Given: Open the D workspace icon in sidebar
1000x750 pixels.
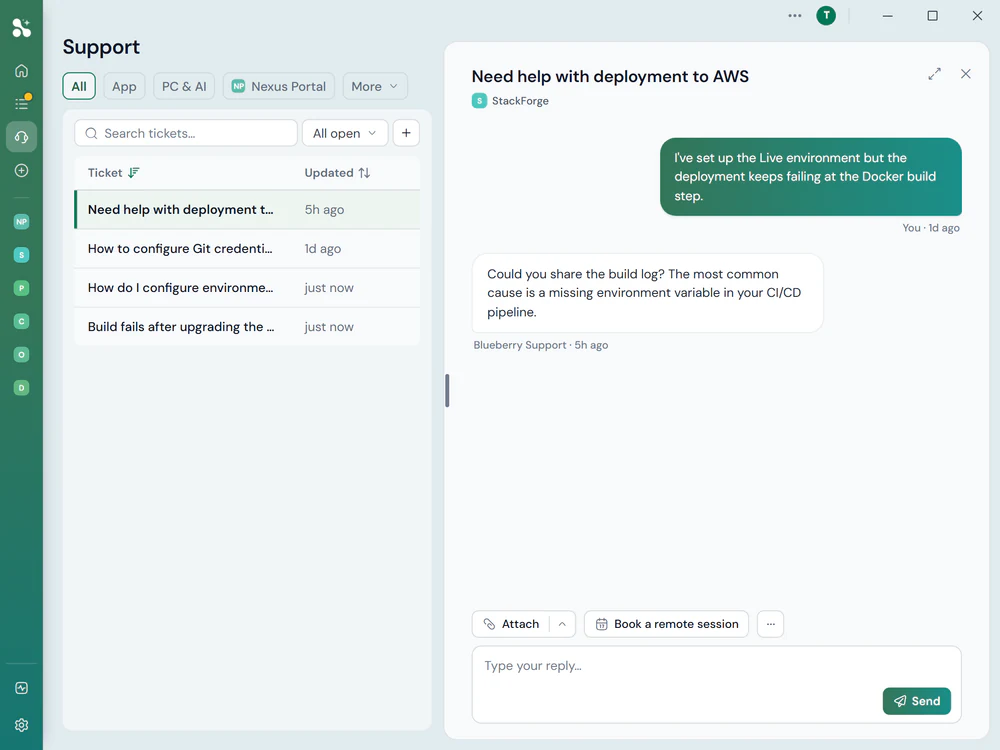Looking at the screenshot, I should [21, 388].
